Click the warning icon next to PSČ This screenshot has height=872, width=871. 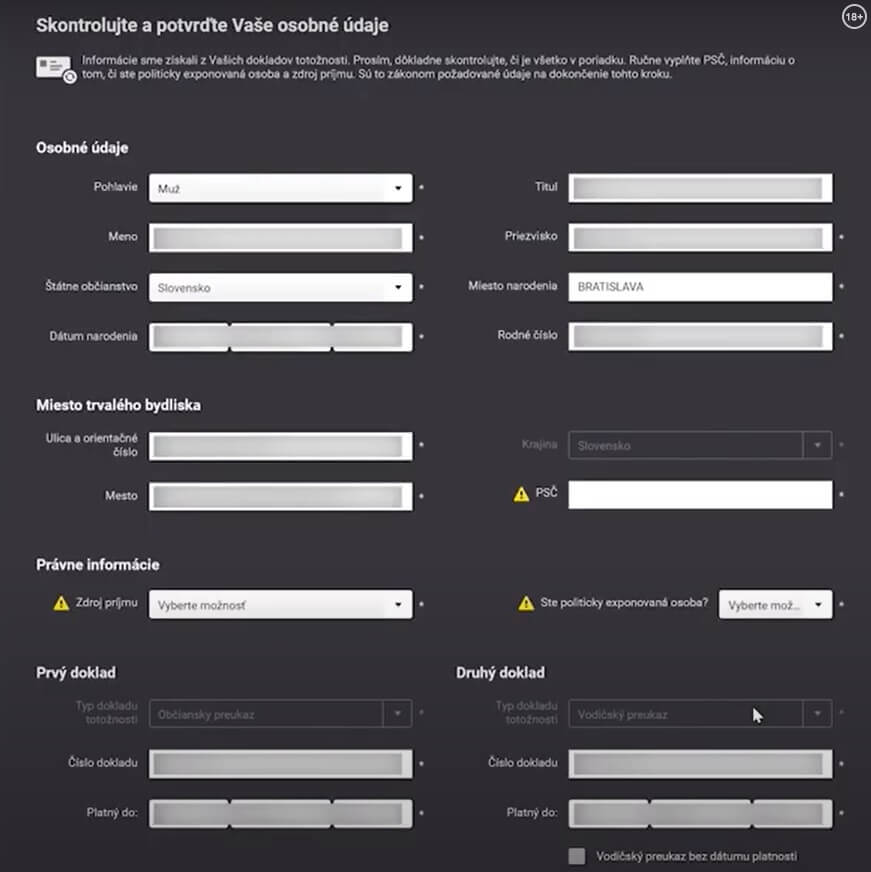coord(521,494)
